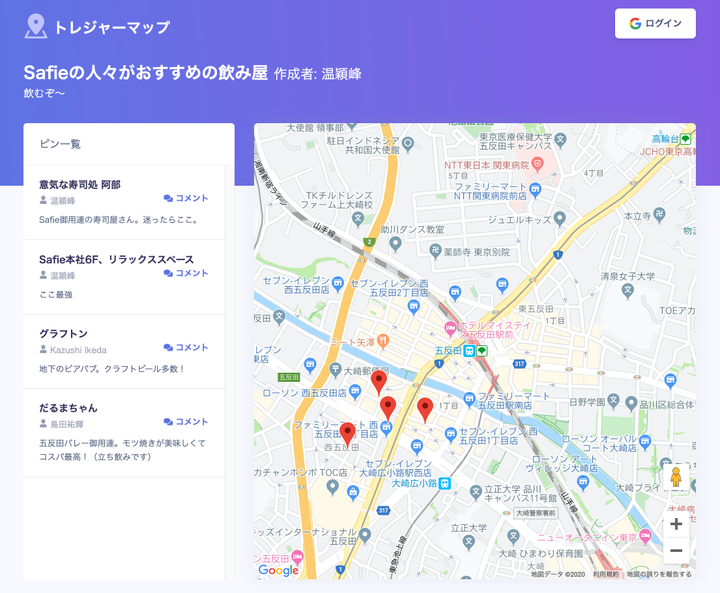Screen dimensions: 720x593
Task: Click the red pin beside 1丁目 label
Action: pyautogui.click(x=425, y=410)
